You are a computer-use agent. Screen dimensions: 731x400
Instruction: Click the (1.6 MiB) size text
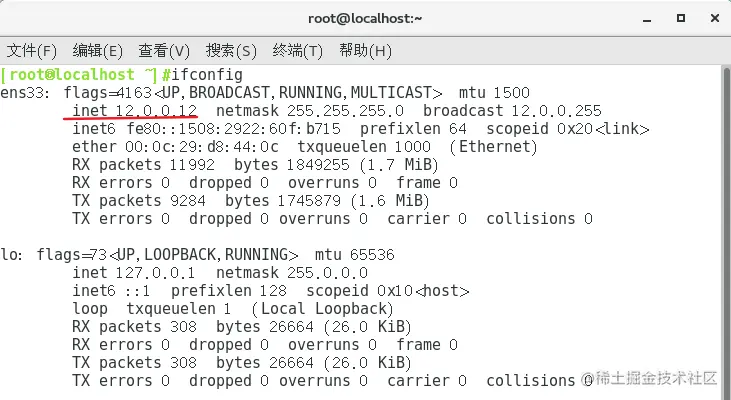(390, 201)
